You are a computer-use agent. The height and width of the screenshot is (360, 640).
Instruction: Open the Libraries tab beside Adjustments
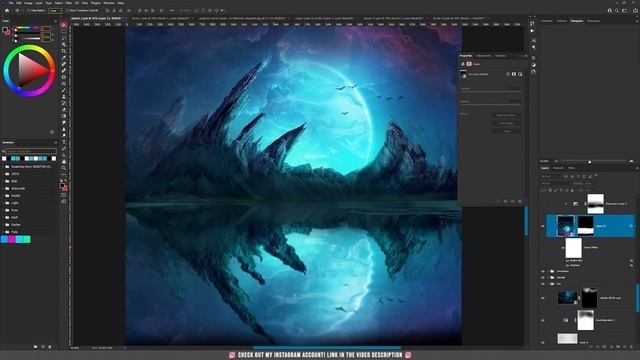(500, 56)
